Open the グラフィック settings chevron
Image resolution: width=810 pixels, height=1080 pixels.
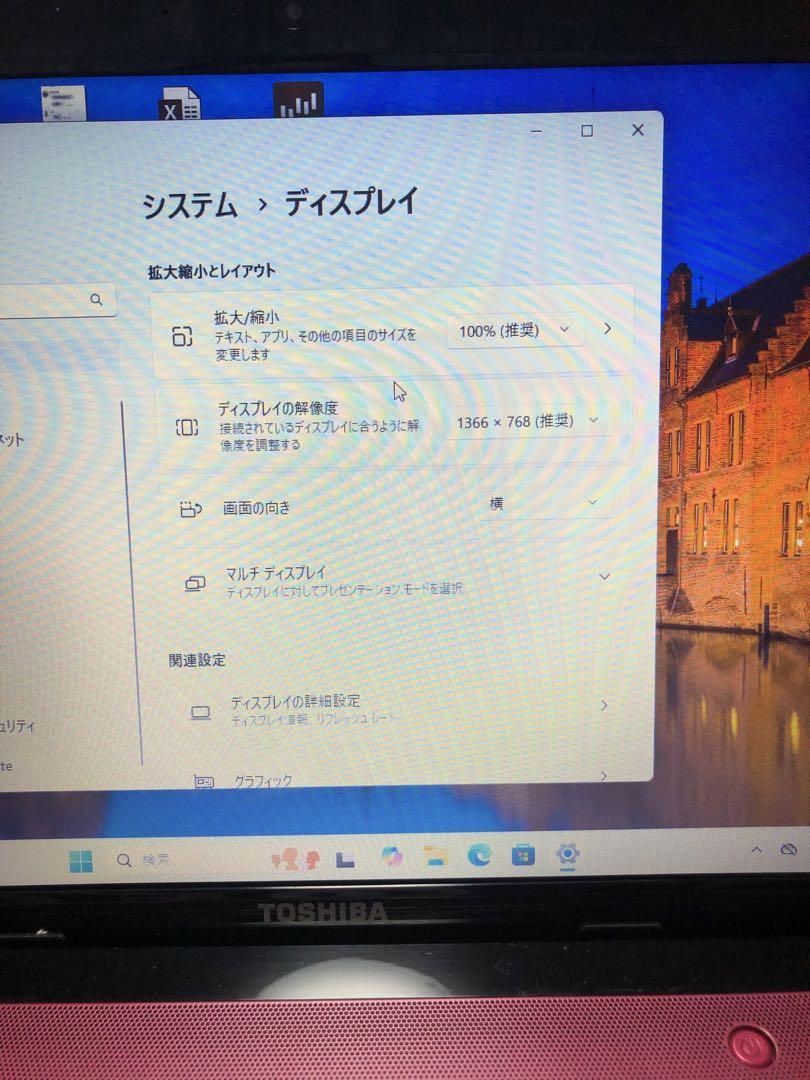point(604,776)
